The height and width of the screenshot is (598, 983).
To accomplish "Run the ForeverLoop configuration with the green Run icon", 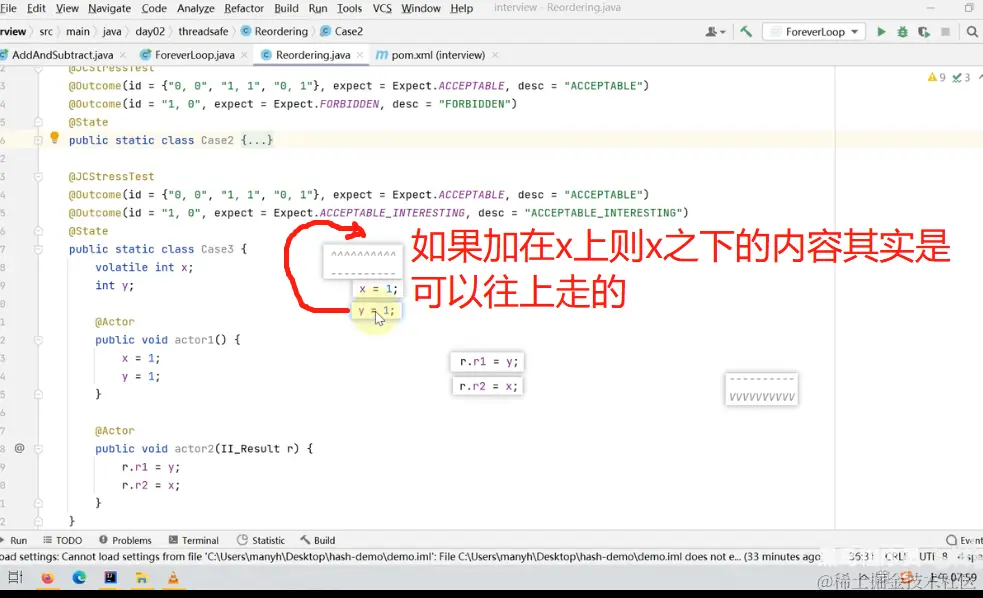I will click(x=881, y=31).
